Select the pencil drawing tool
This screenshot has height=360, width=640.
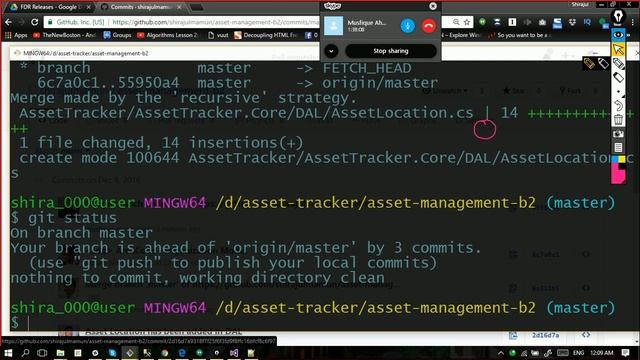point(618,64)
